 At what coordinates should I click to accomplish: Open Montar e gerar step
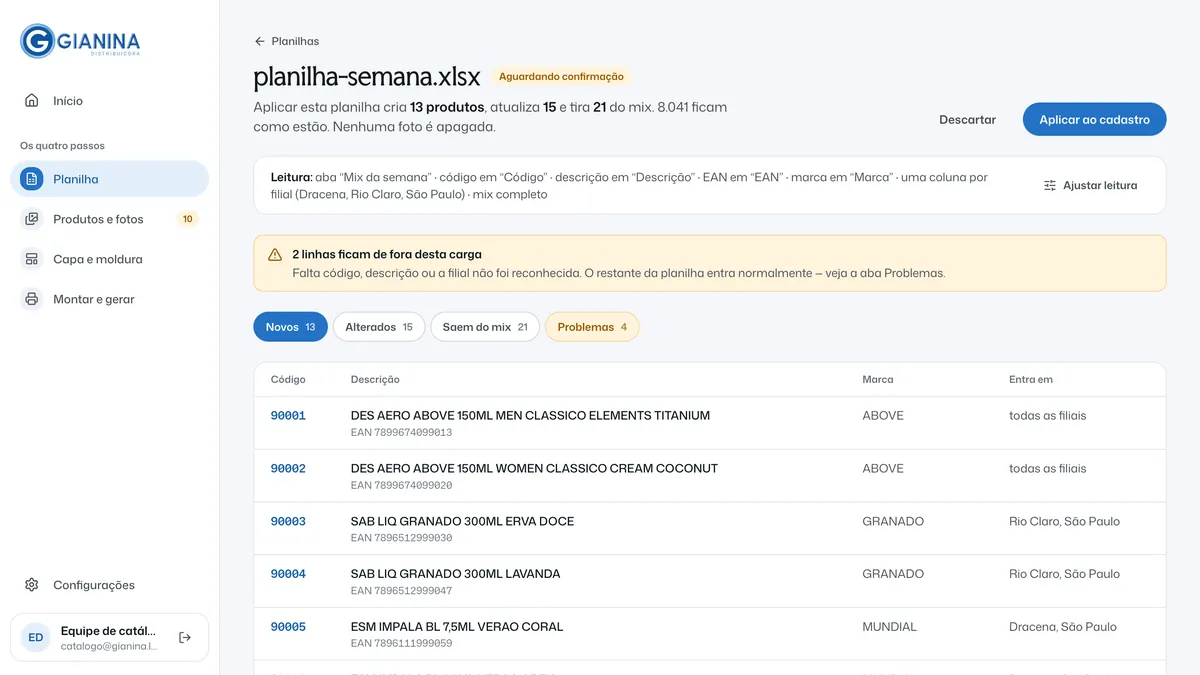(x=109, y=299)
